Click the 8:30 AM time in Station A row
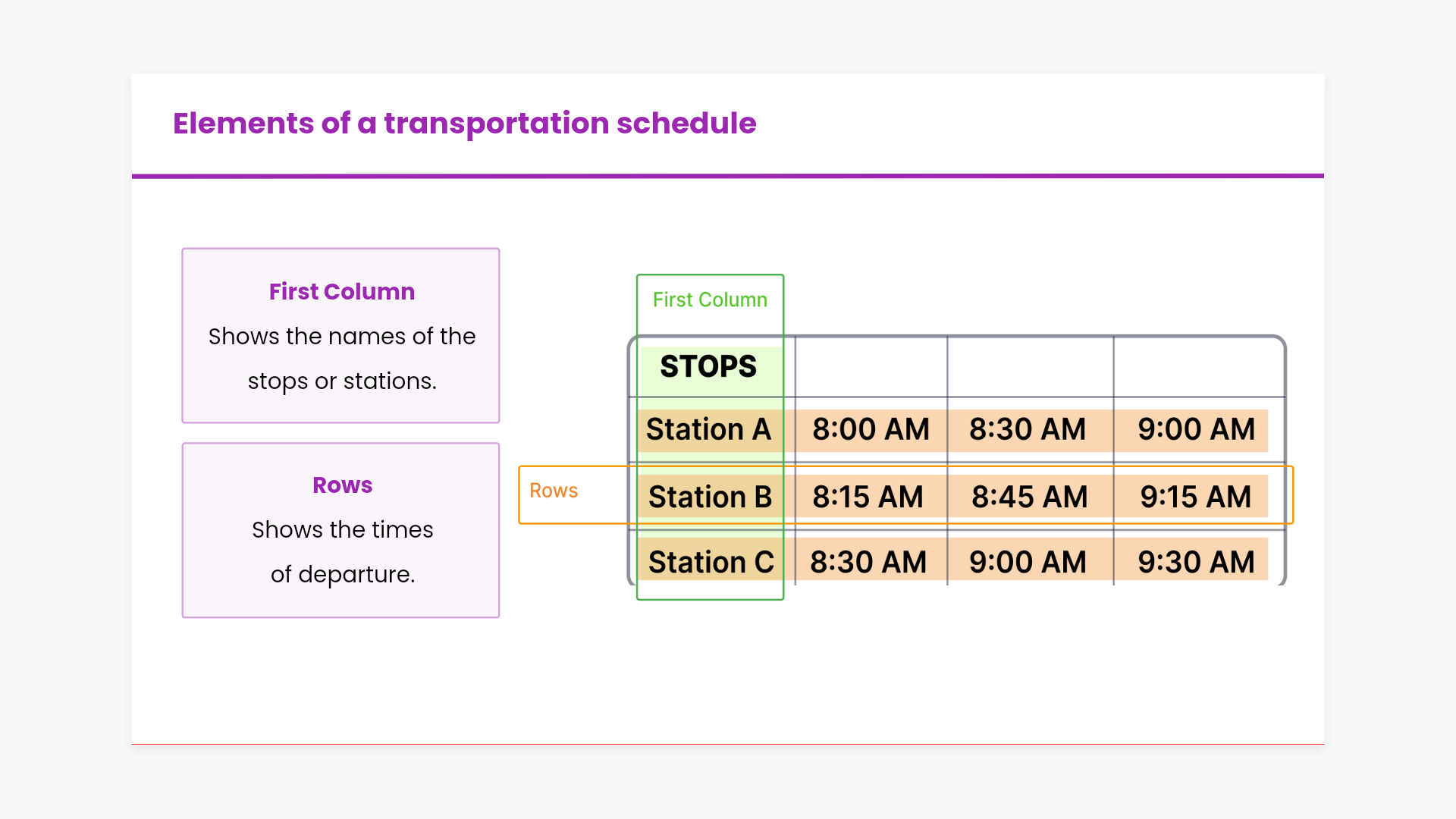 click(x=1028, y=430)
